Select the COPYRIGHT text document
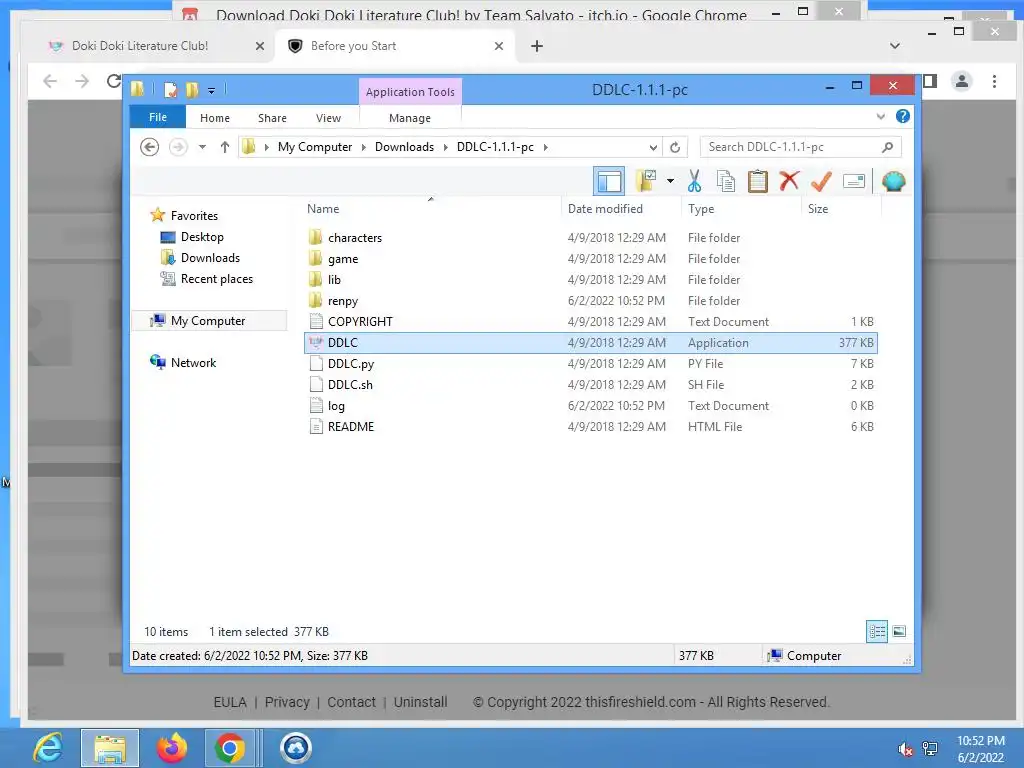The height and width of the screenshot is (768, 1024). (591, 321)
